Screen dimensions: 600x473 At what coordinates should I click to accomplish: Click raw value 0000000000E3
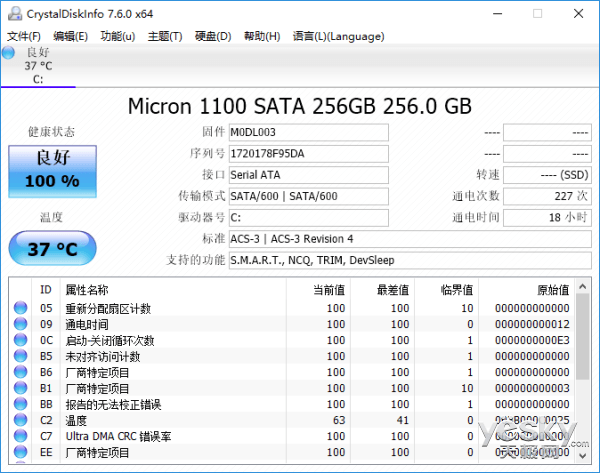532,340
